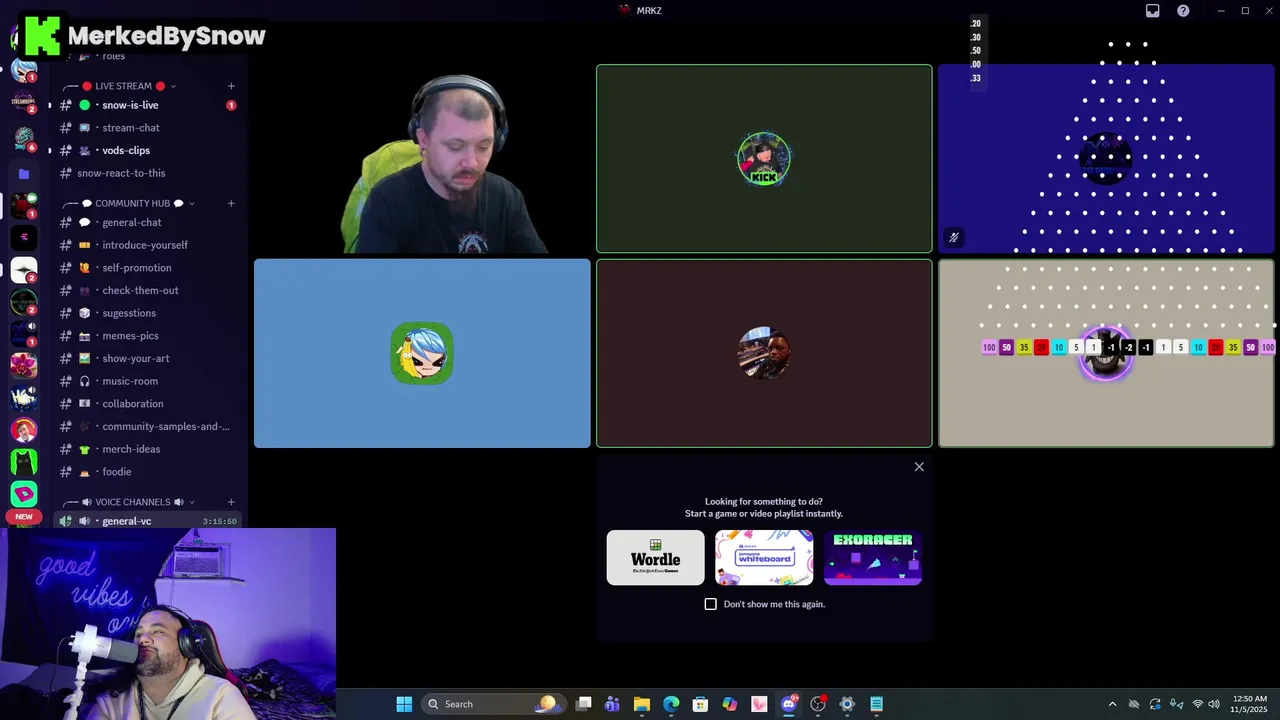Image resolution: width=1280 pixels, height=720 pixels.
Task: Open the Discord help question mark
Action: 1183,11
